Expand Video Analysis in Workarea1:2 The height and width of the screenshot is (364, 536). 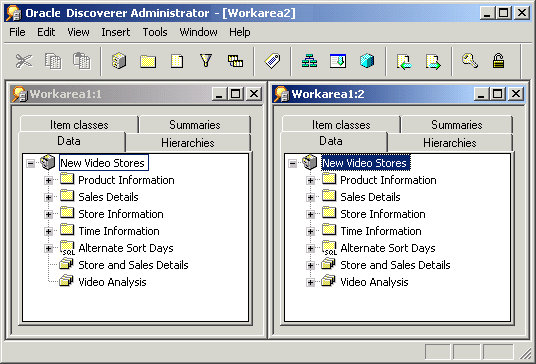click(310, 282)
